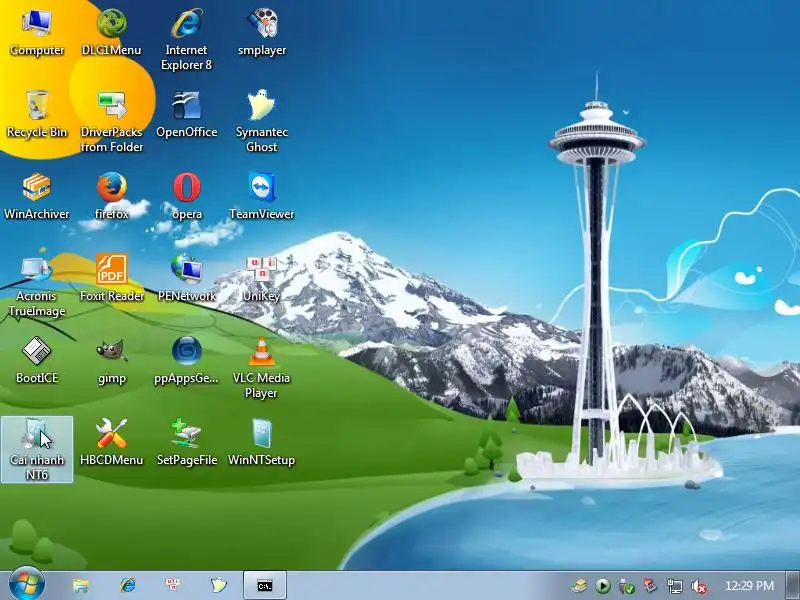Screen dimensions: 800x600
Task: Click the TeamViewer desktop icon
Action: tap(262, 196)
